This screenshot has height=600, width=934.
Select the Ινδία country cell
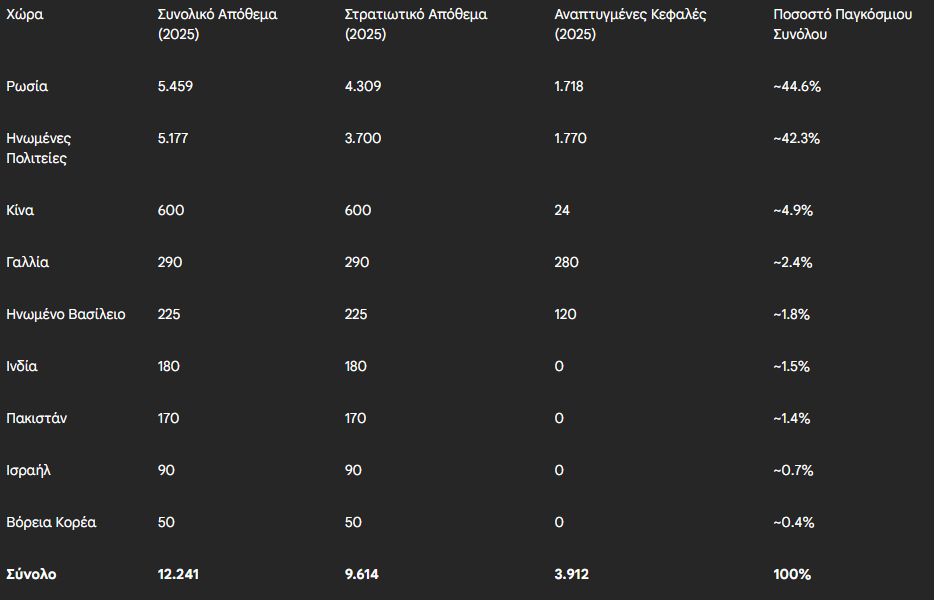click(22, 366)
